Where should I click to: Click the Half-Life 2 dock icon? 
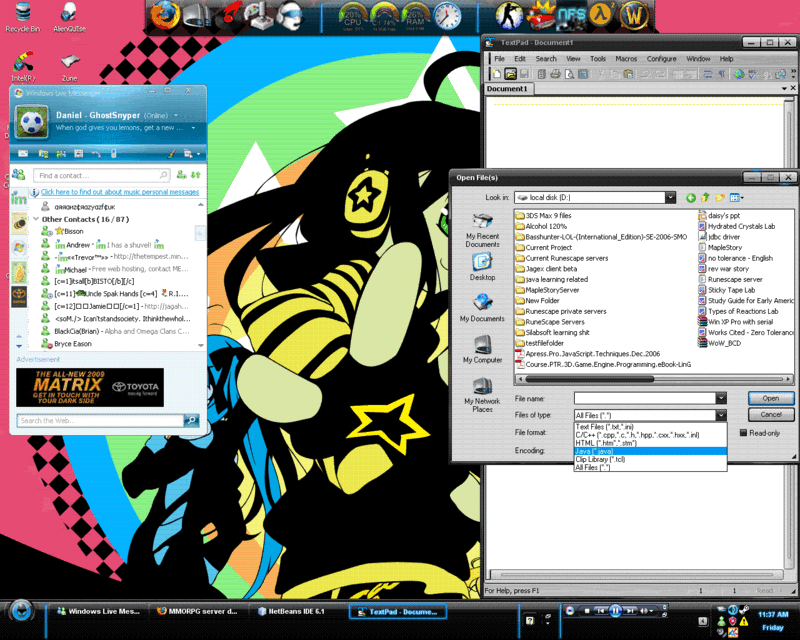[599, 15]
